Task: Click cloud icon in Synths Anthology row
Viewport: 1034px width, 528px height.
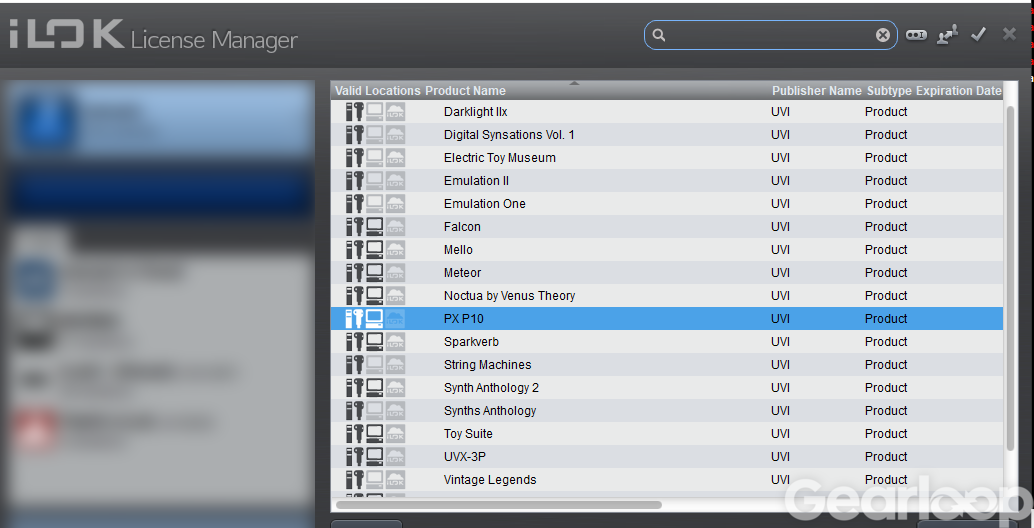Action: [x=395, y=411]
